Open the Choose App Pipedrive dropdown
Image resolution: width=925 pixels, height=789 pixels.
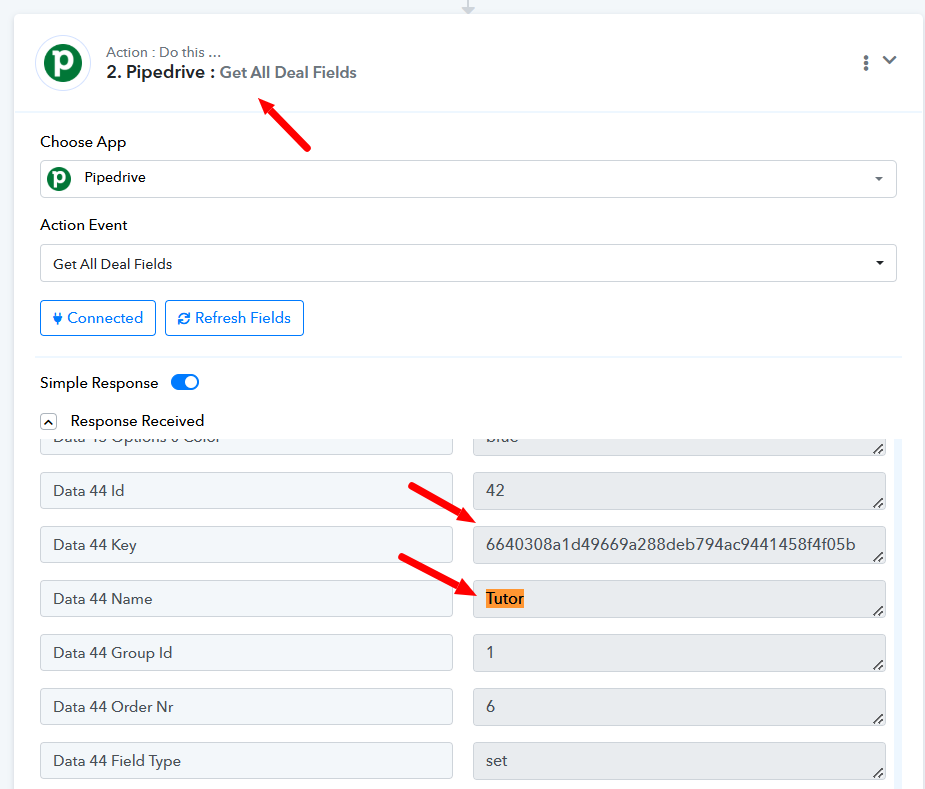click(x=468, y=179)
